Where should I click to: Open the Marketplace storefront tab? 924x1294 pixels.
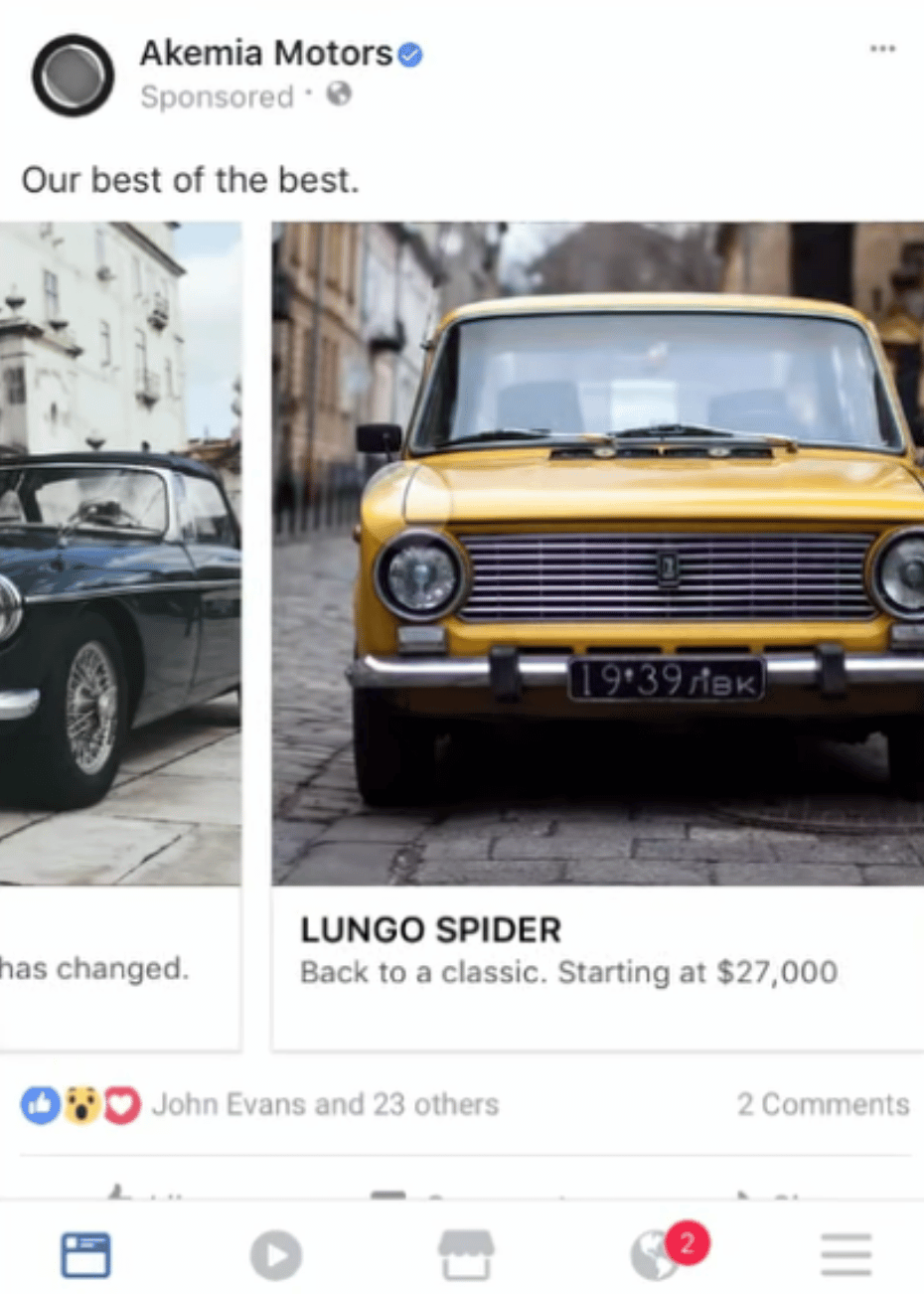click(x=466, y=1254)
